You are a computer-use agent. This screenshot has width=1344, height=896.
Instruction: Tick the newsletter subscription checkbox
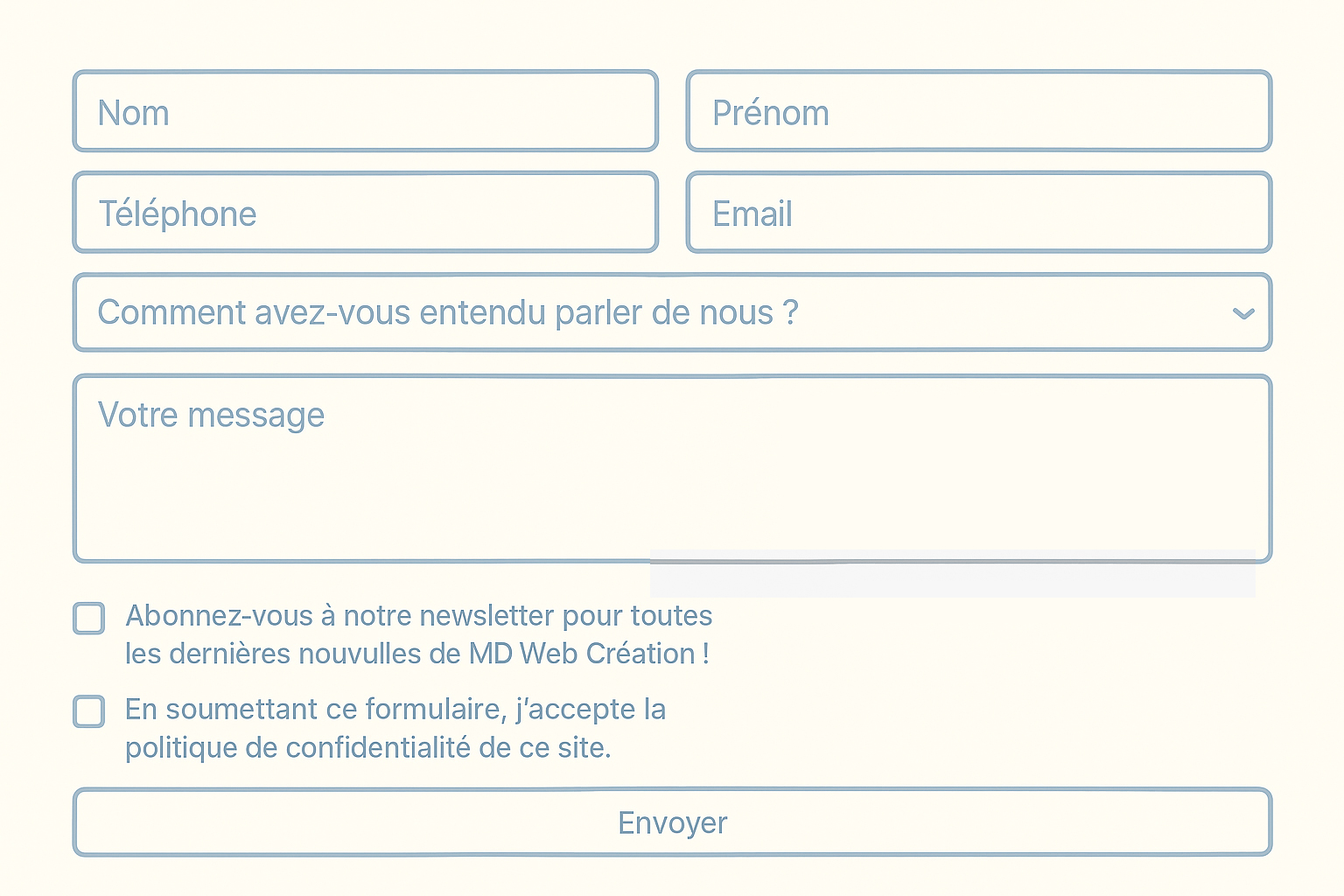click(89, 618)
